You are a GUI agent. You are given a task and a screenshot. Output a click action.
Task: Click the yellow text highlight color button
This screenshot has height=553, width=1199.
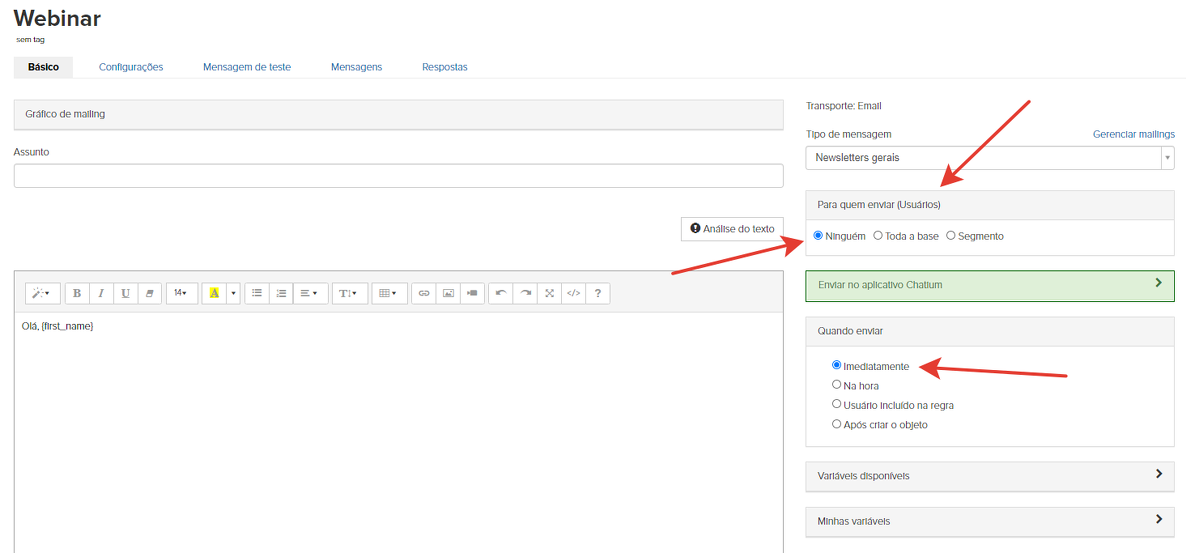tap(214, 293)
